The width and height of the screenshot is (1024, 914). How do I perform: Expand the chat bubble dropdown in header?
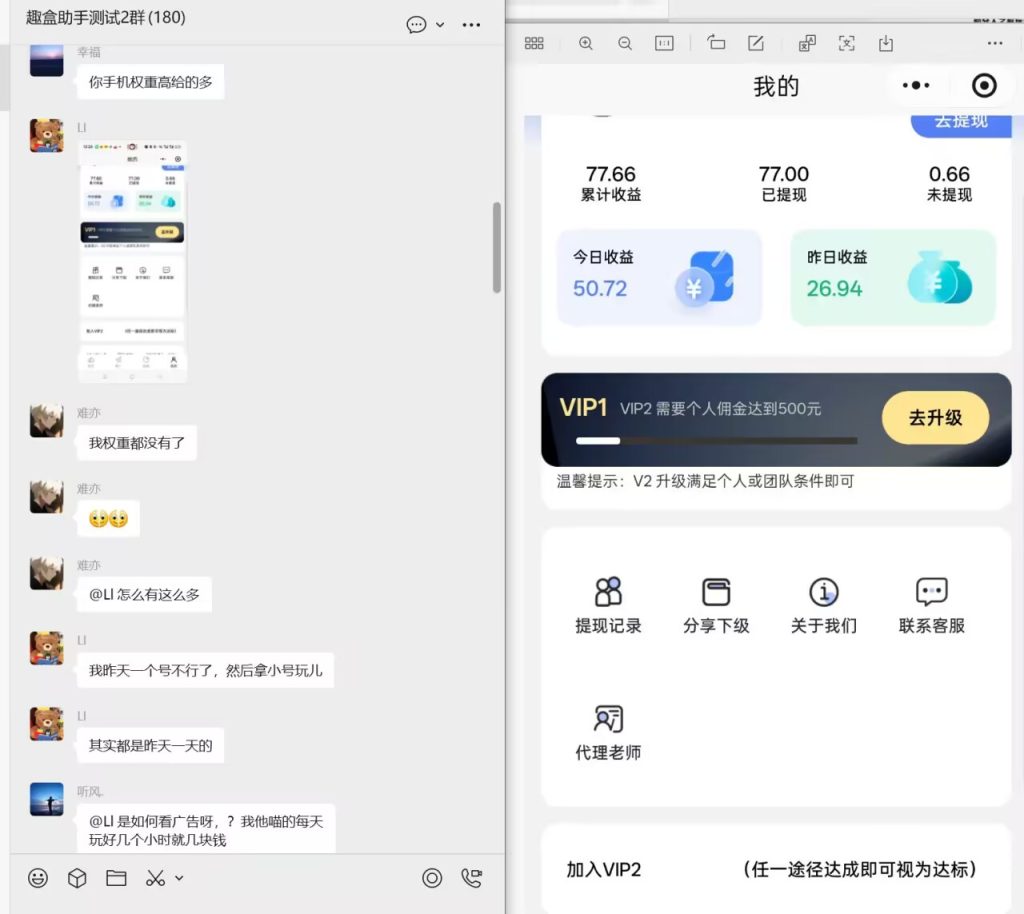440,25
